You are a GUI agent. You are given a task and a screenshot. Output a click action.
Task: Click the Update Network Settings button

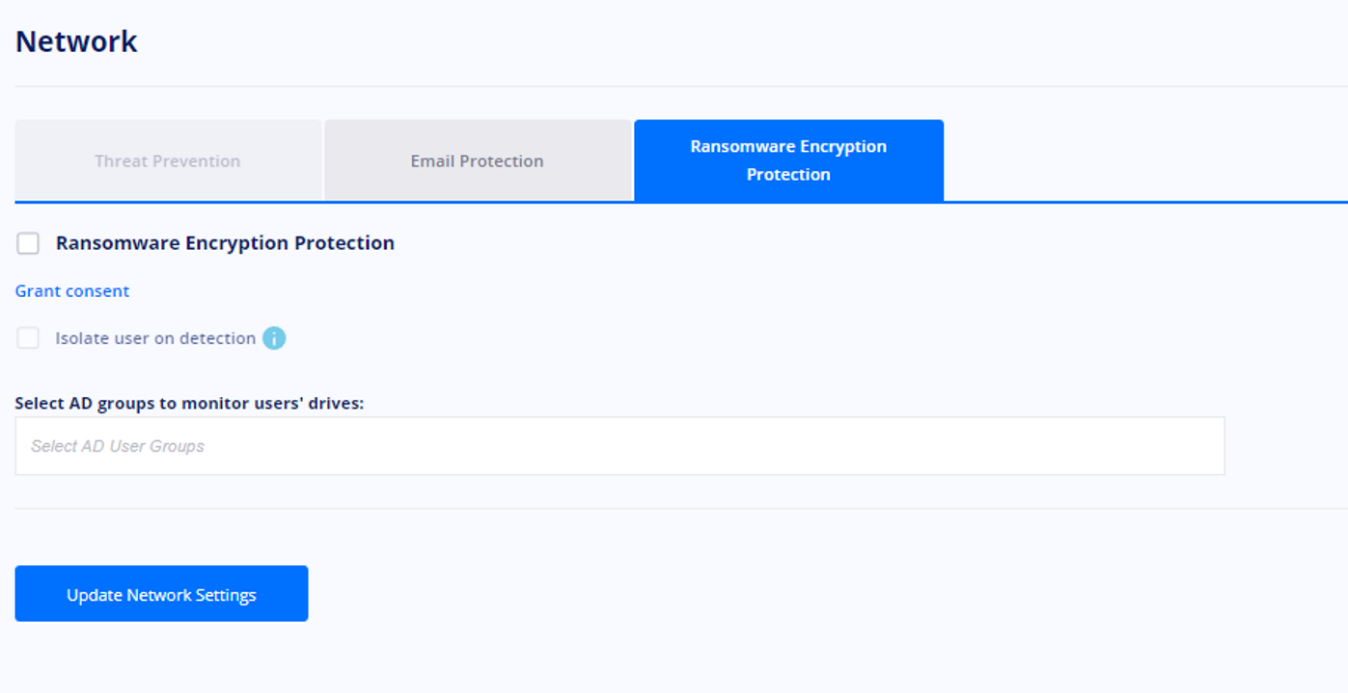pos(161,594)
